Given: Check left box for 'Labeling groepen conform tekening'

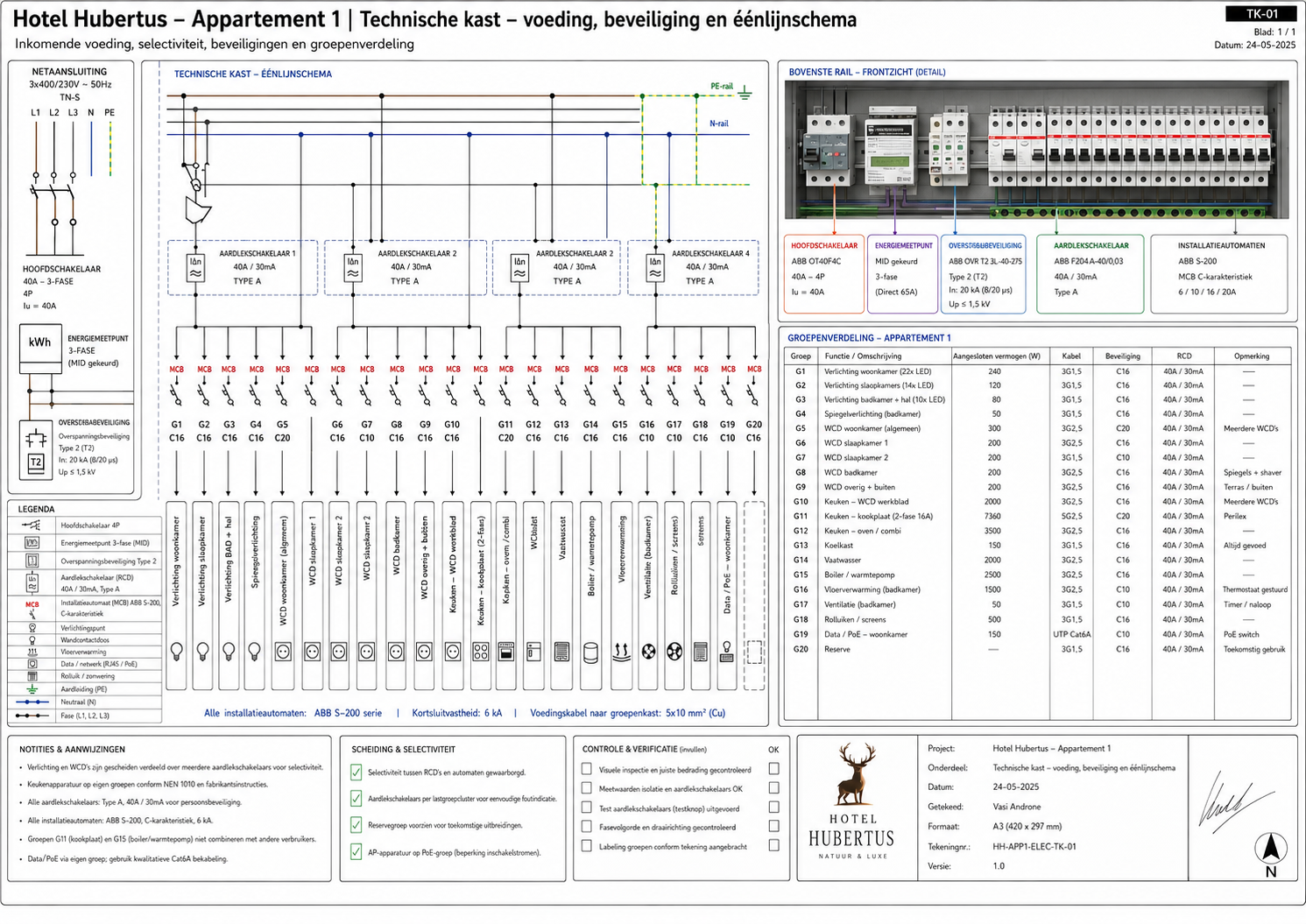Looking at the screenshot, I should 587,846.
